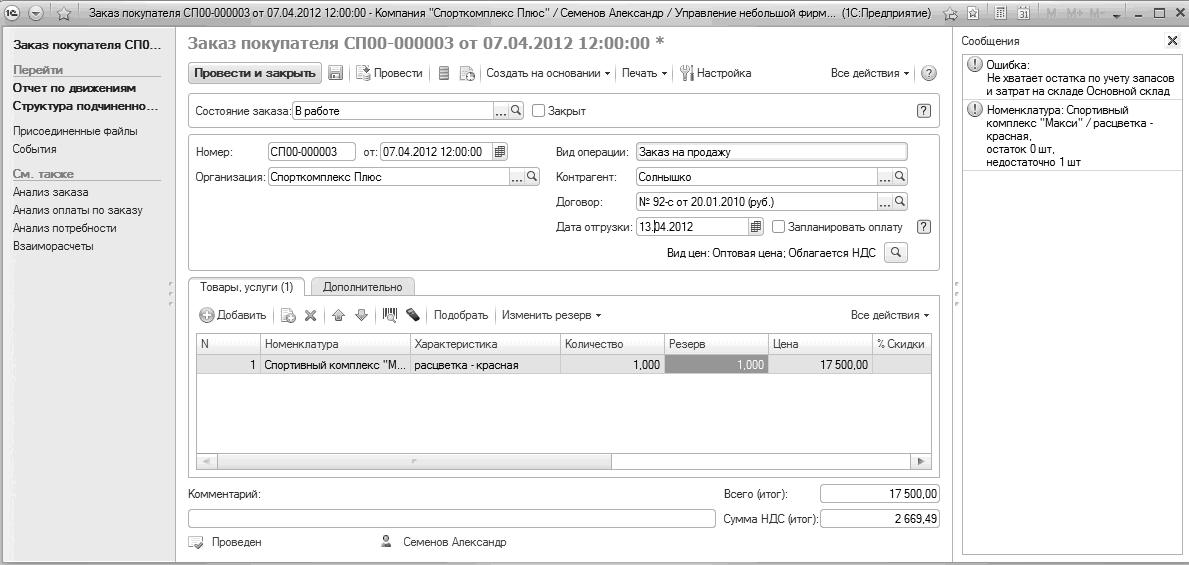Open Анализ оплаты по заказу link
The height and width of the screenshot is (565, 1189).
77,210
